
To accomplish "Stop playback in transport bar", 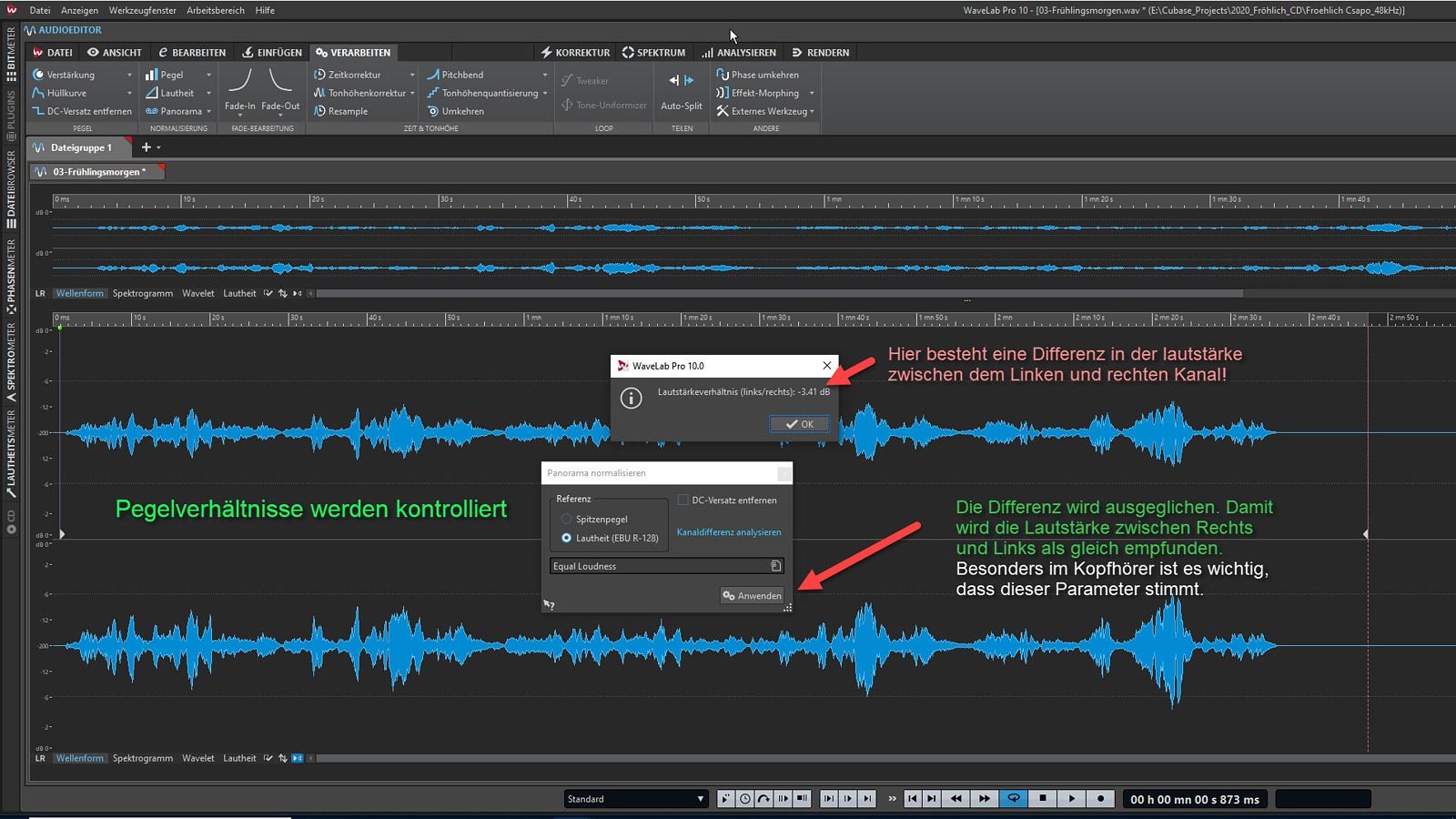I will click(1043, 799).
